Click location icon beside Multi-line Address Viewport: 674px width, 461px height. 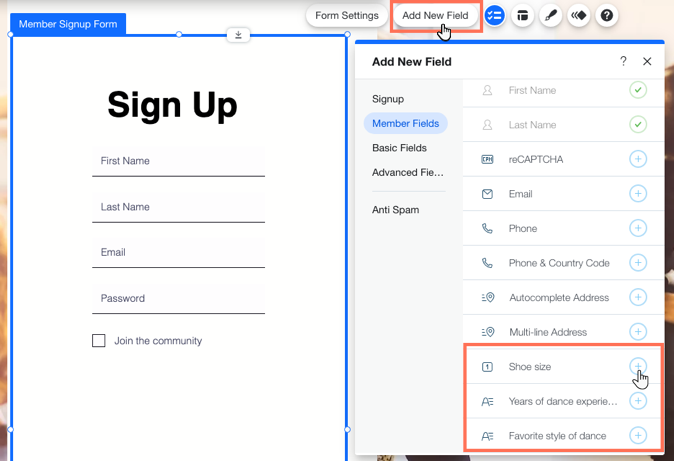point(488,332)
